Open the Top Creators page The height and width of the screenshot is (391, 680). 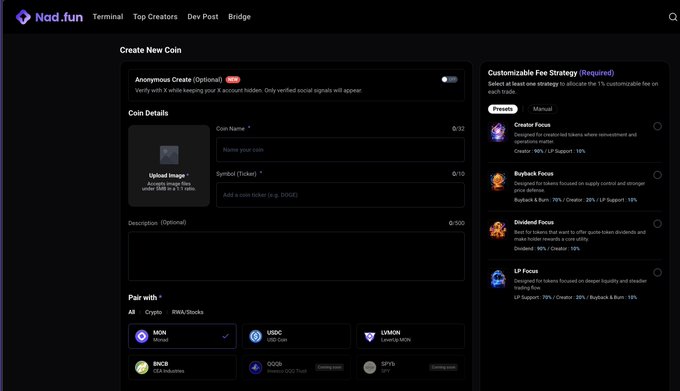click(x=155, y=16)
